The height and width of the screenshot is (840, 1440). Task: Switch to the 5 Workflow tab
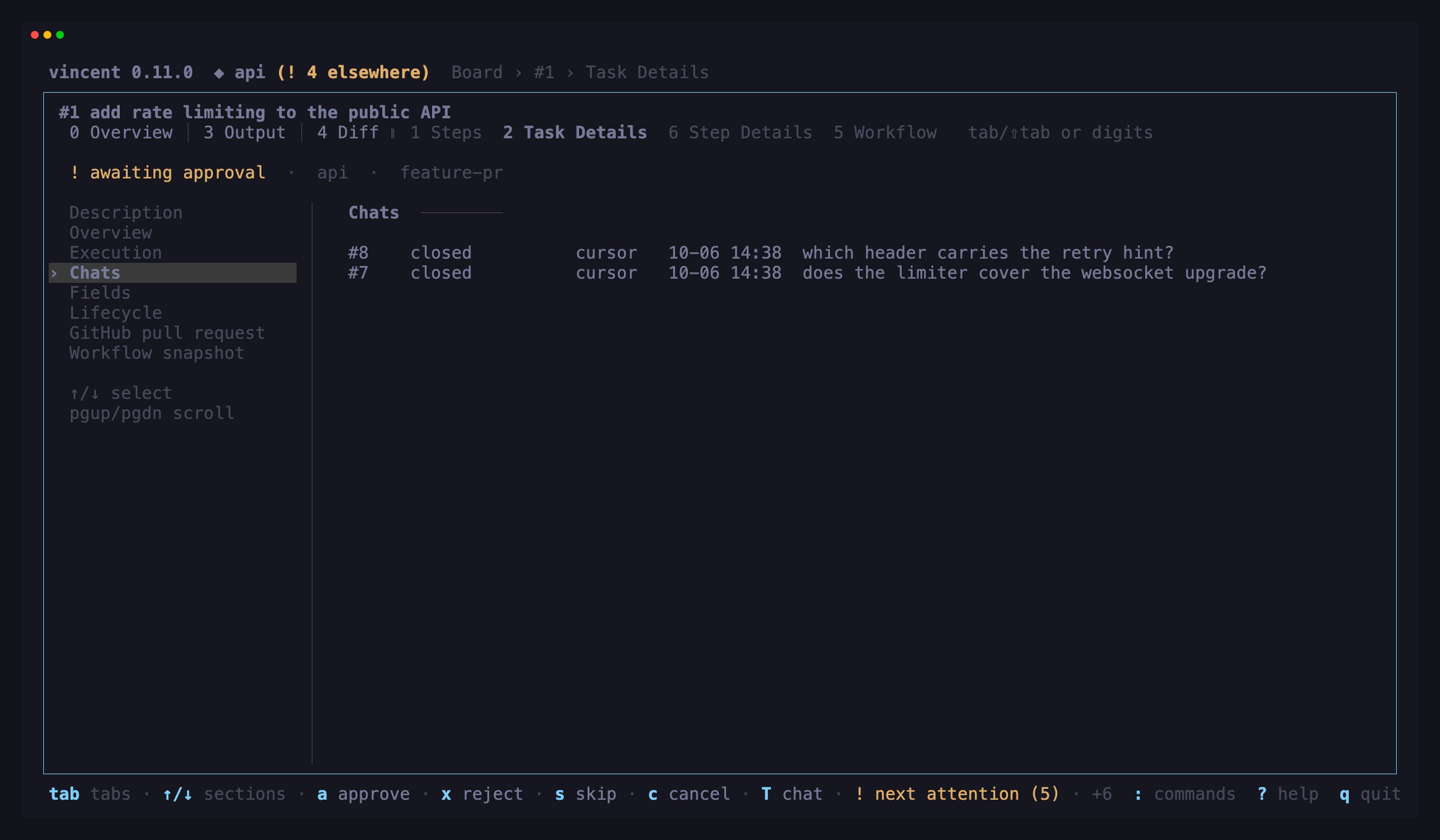[884, 133]
